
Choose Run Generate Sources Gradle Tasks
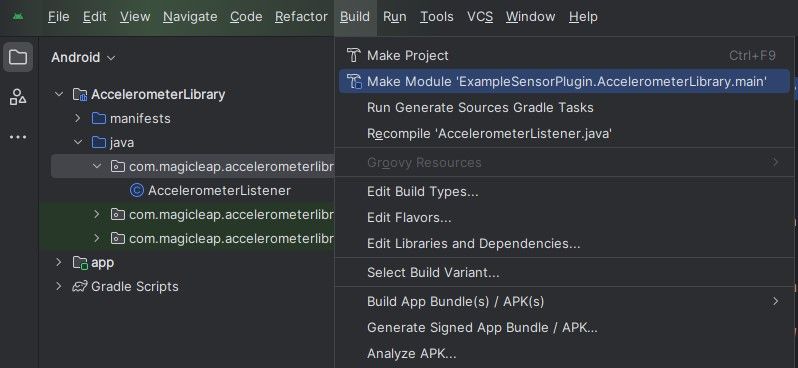(564, 107)
